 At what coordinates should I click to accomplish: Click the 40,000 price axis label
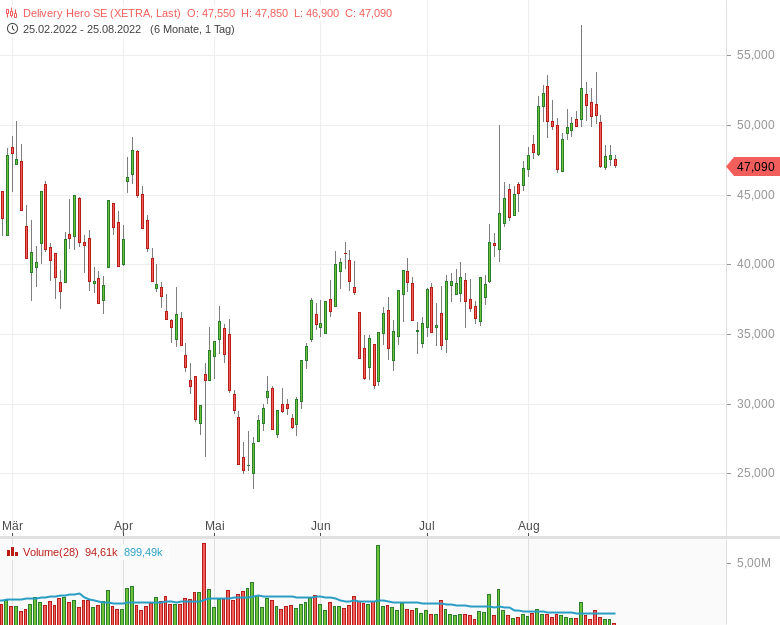[756, 264]
